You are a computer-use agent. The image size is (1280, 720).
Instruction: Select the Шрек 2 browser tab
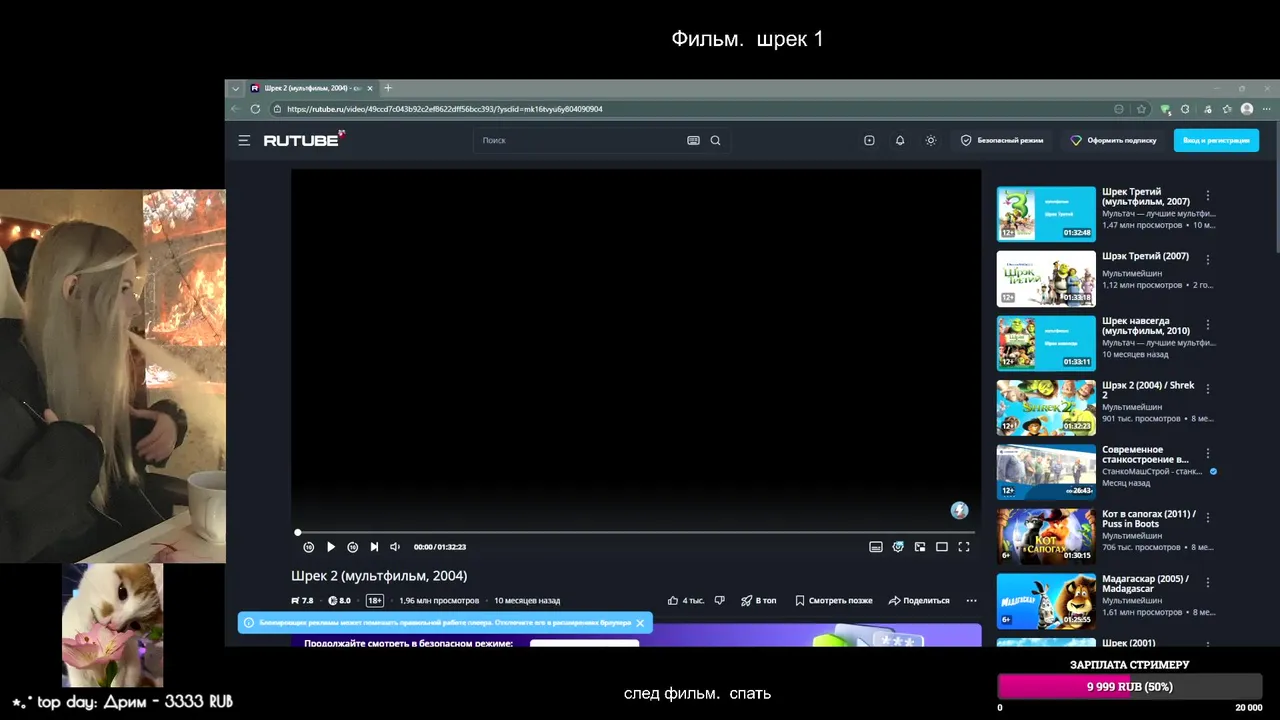[311, 88]
